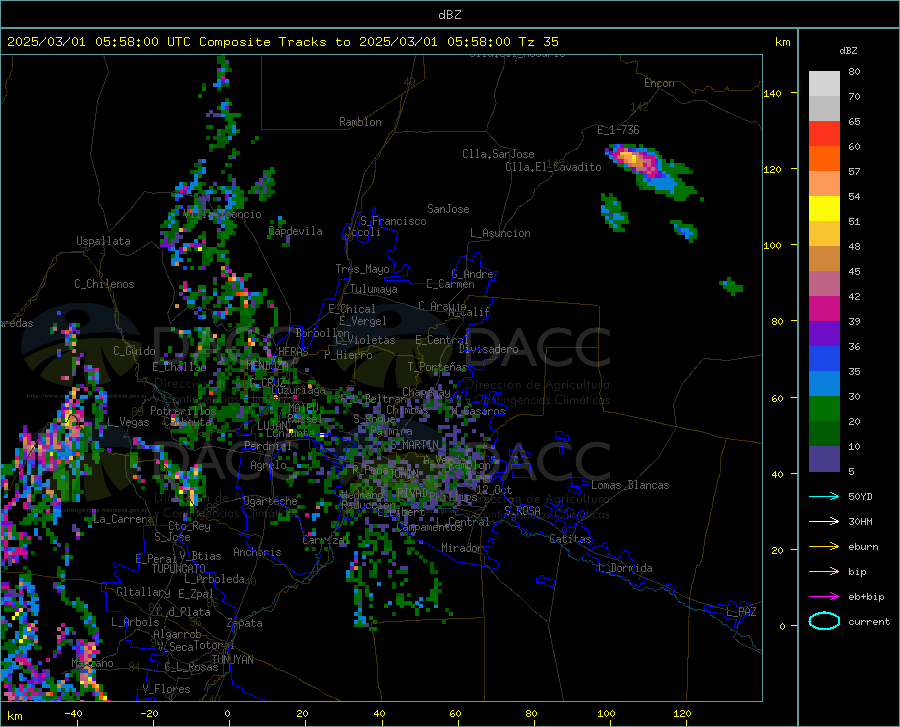Click the '120' tick on bottom km axis

point(682,713)
